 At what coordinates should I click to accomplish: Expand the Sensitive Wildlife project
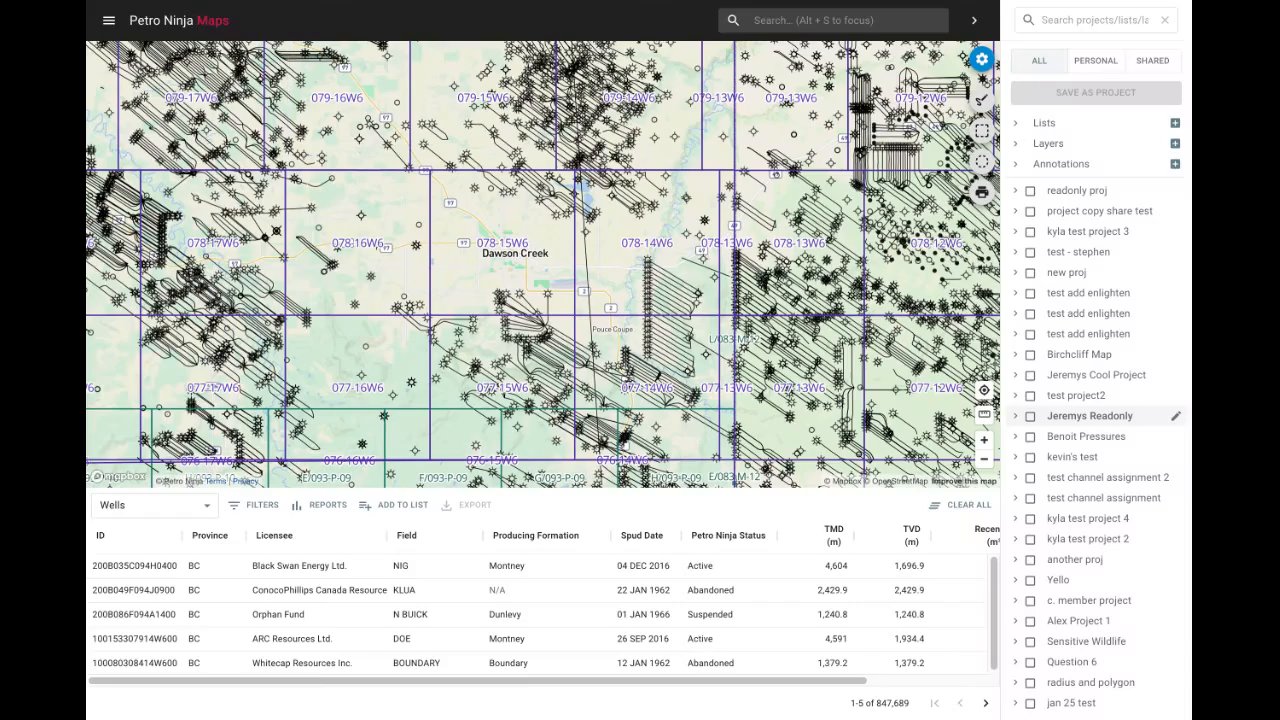[1016, 642]
